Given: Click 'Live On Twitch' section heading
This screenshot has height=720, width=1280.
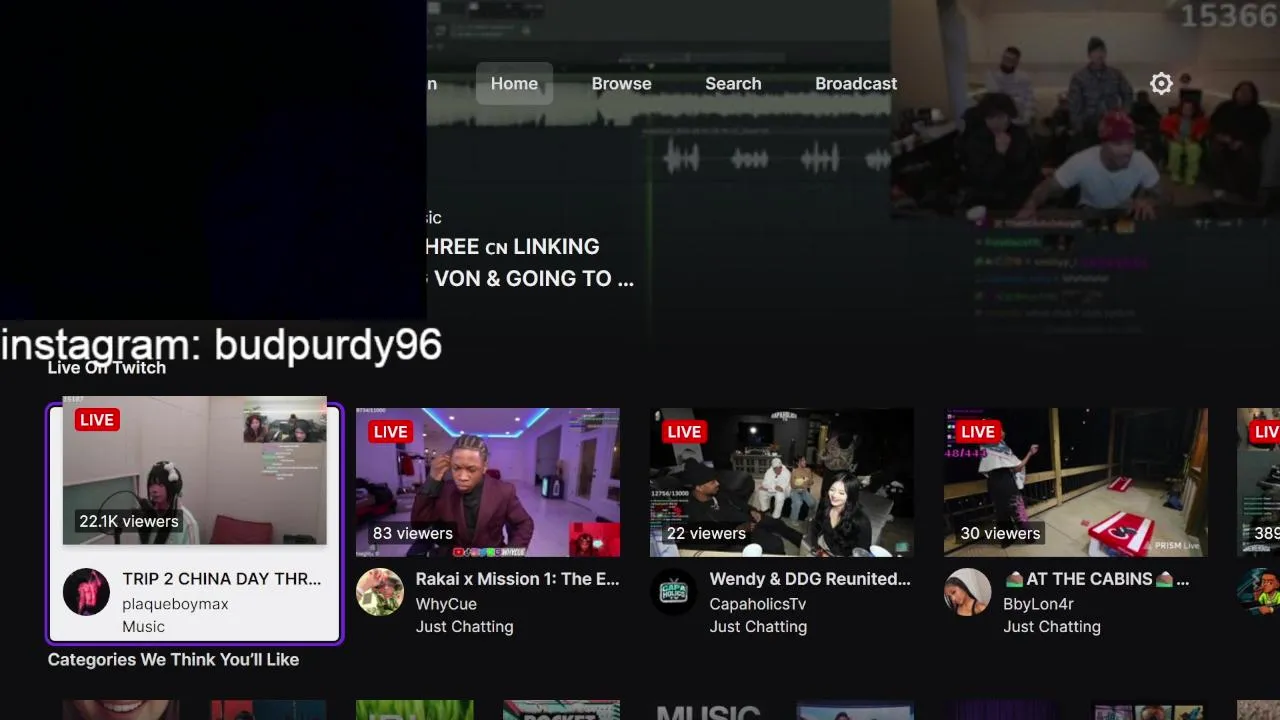Looking at the screenshot, I should coord(107,368).
